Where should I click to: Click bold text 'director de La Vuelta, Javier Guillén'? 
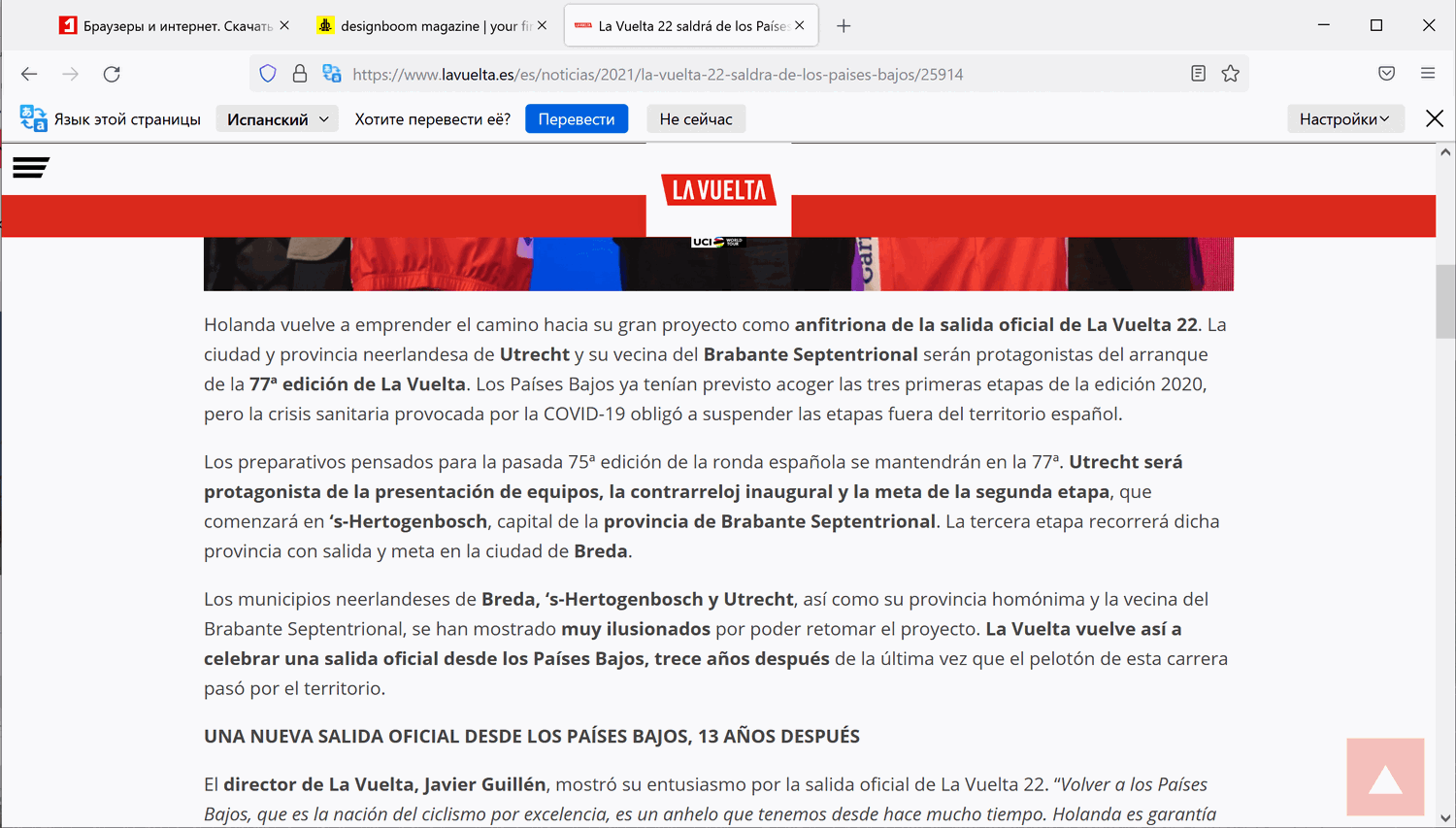pyautogui.click(x=384, y=784)
